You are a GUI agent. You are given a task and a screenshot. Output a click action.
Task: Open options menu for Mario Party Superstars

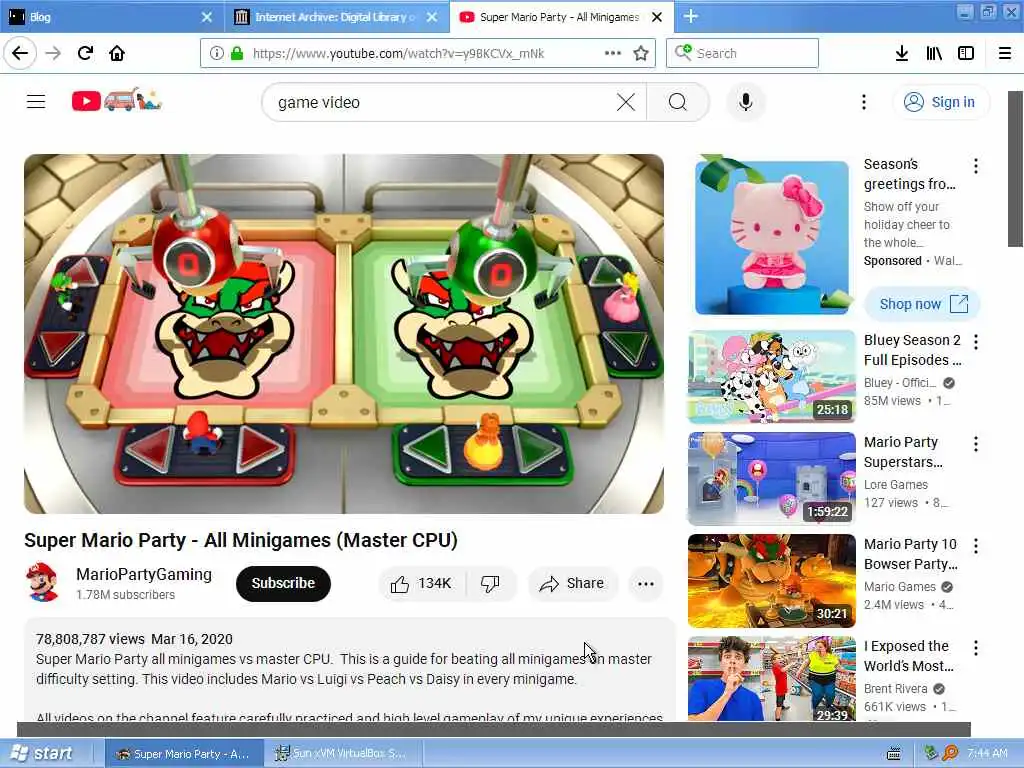(x=976, y=444)
